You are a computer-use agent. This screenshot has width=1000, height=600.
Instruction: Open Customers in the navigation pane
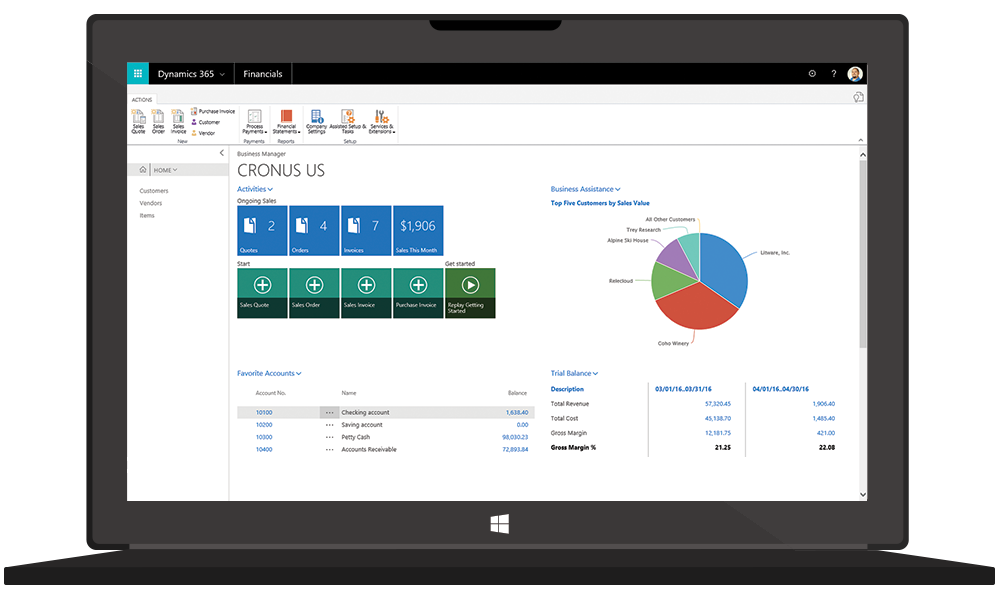[x=154, y=191]
